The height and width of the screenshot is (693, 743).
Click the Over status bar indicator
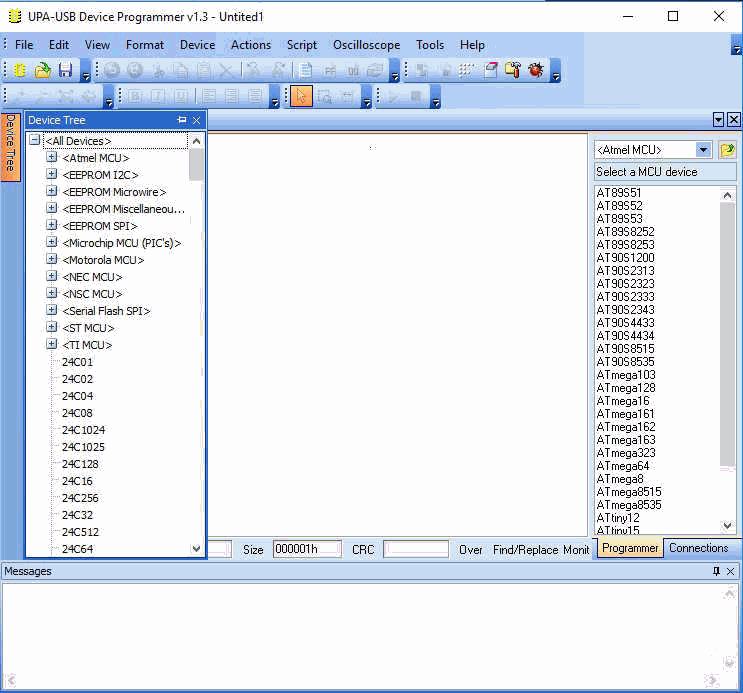pyautogui.click(x=471, y=550)
